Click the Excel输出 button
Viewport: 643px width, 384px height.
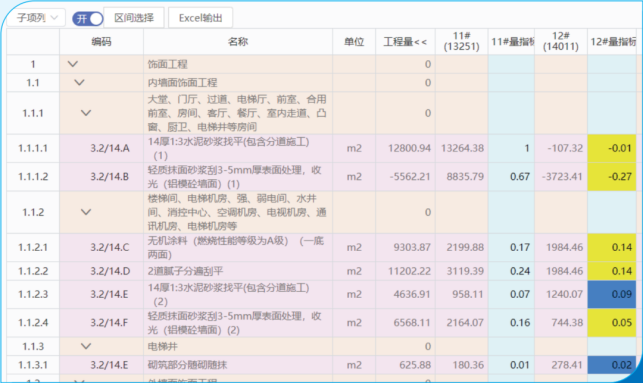pos(201,18)
